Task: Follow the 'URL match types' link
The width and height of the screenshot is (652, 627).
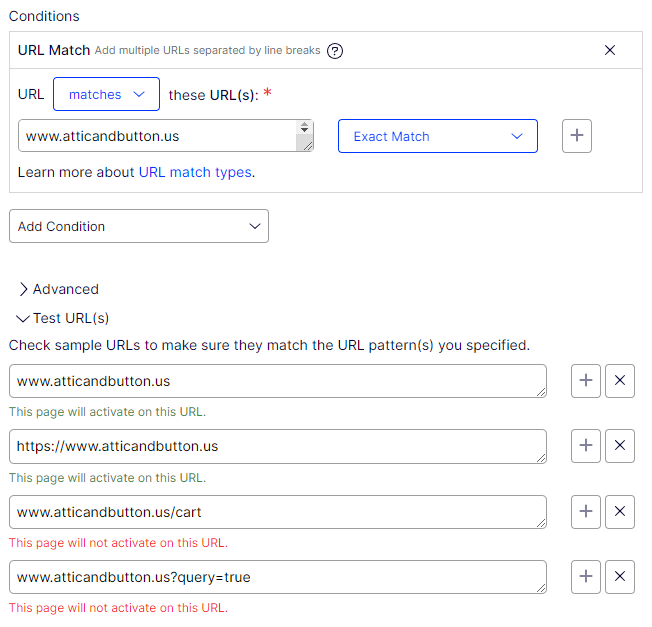Action: tap(195, 172)
